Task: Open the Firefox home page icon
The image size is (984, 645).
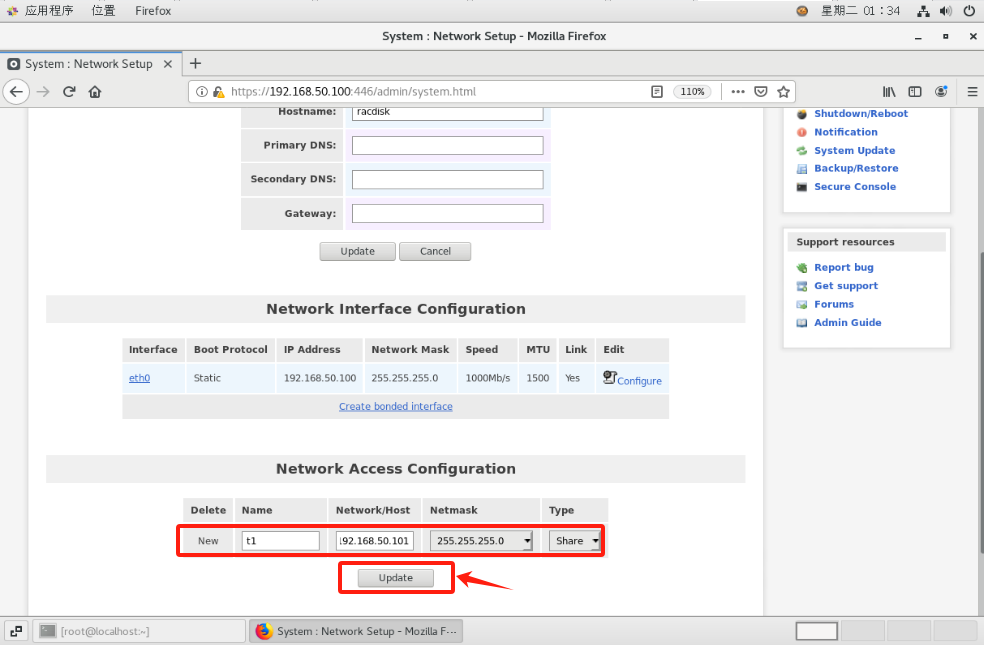Action: [x=95, y=92]
